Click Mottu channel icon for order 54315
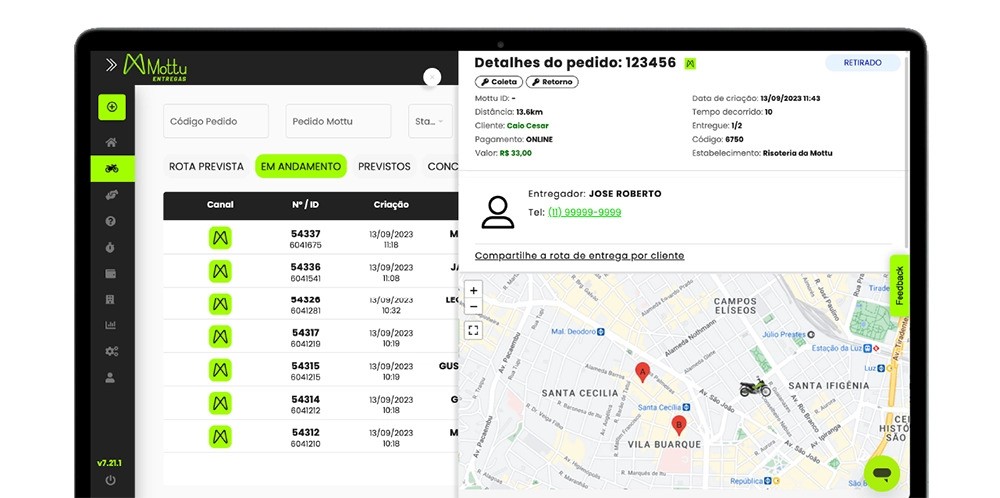Screen dimensions: 1000x498 (220, 370)
